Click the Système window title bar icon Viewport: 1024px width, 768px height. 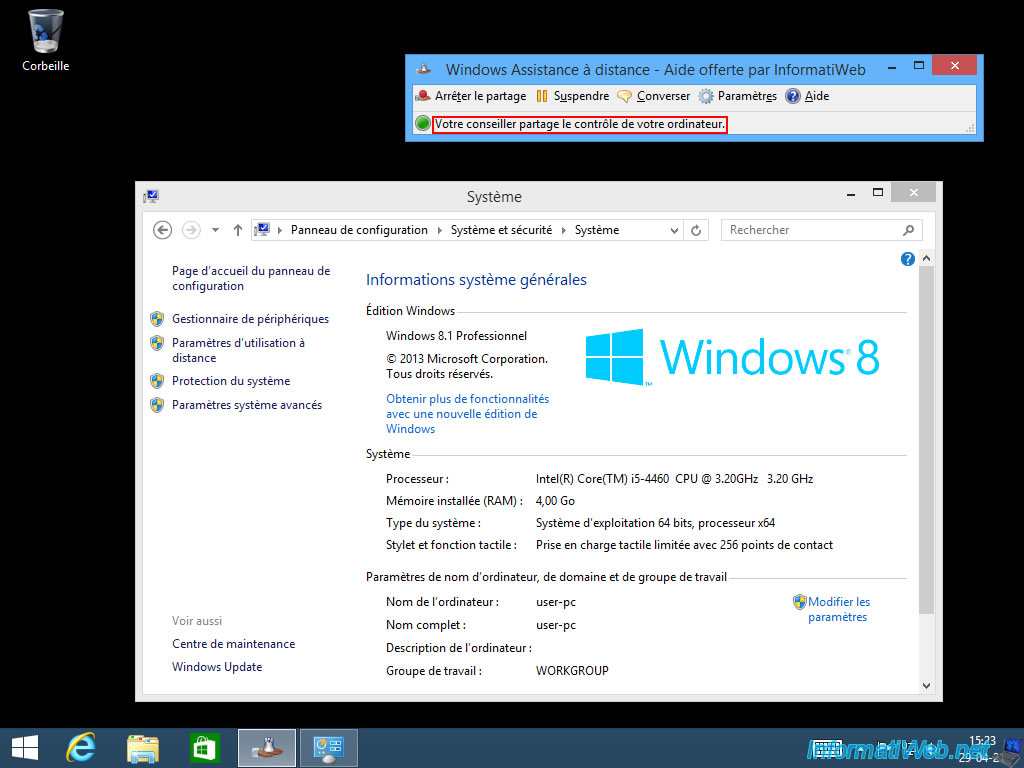[152, 196]
